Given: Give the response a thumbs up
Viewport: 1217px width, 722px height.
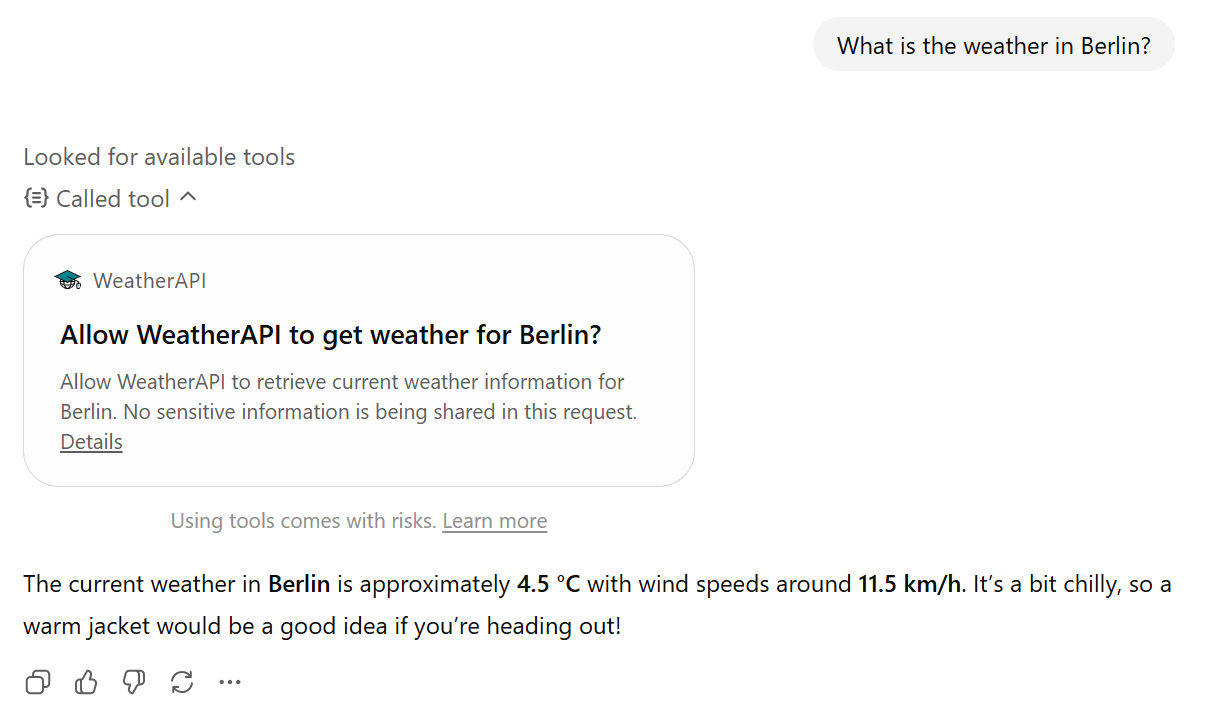Looking at the screenshot, I should (x=86, y=683).
